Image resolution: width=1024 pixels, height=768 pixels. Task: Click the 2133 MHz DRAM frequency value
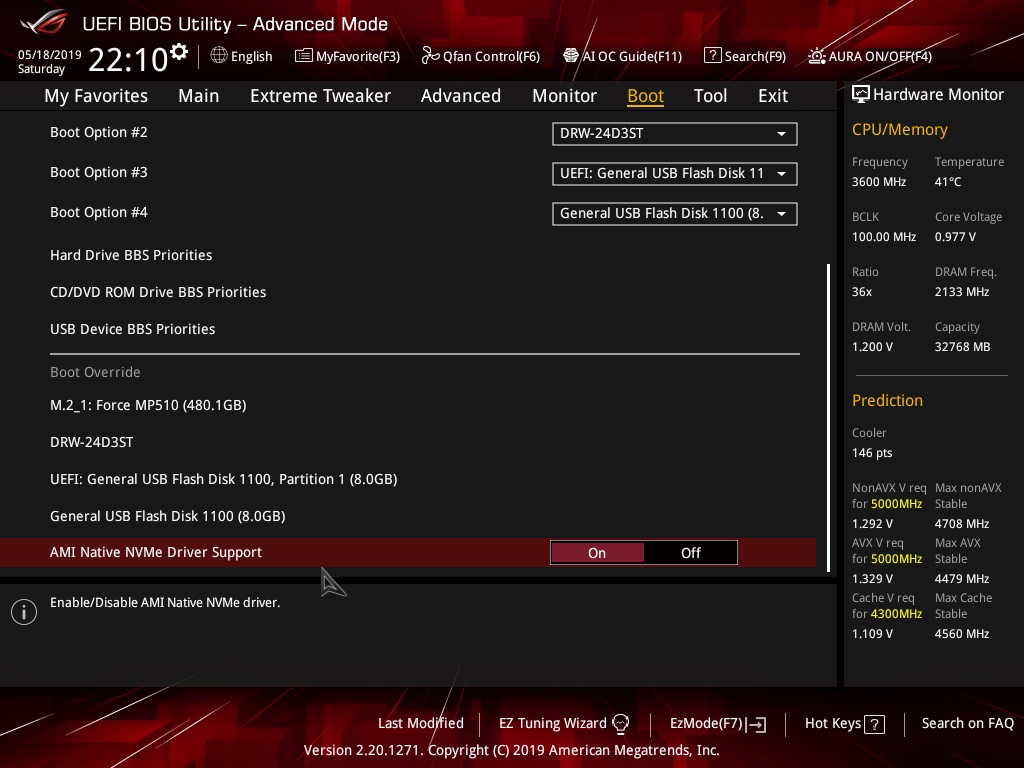coord(961,292)
